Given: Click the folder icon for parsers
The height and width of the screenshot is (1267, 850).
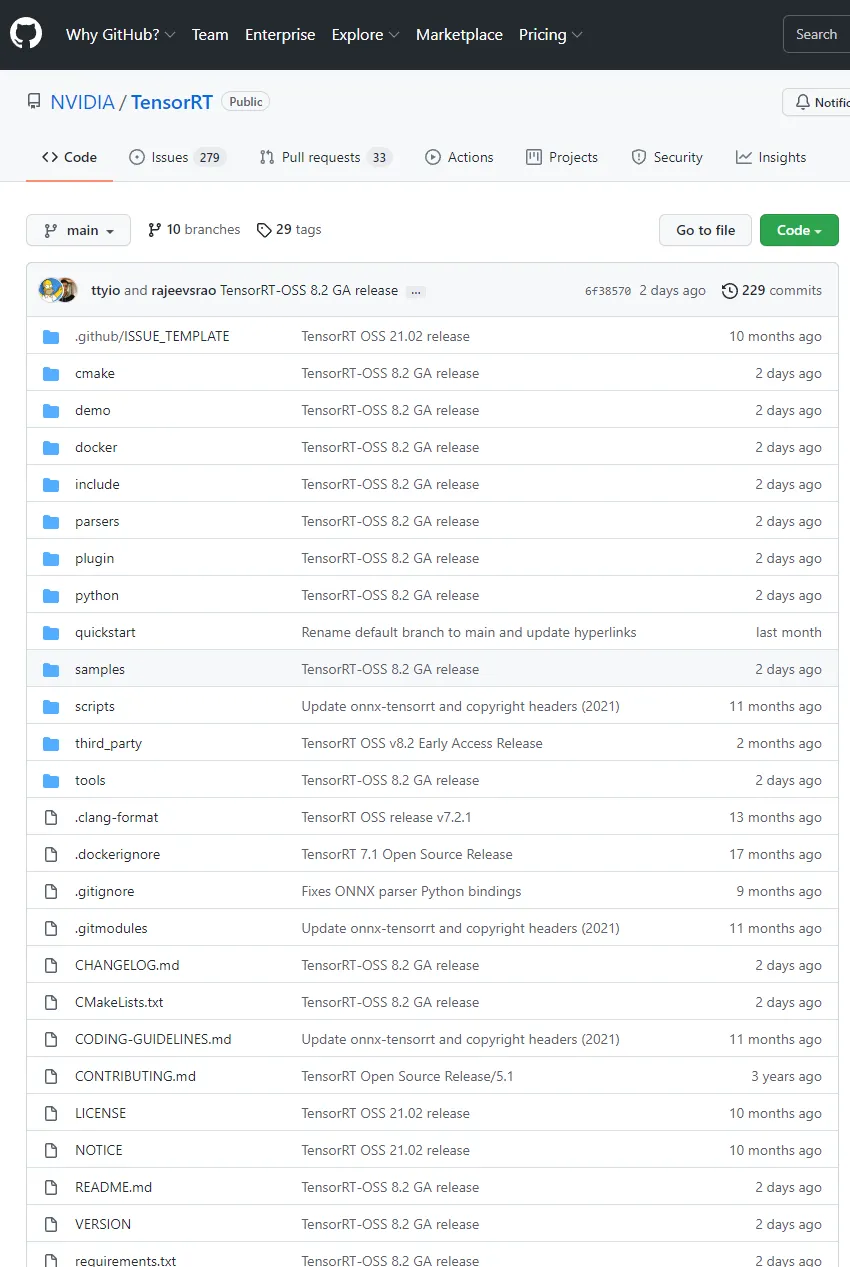Looking at the screenshot, I should click(x=51, y=521).
